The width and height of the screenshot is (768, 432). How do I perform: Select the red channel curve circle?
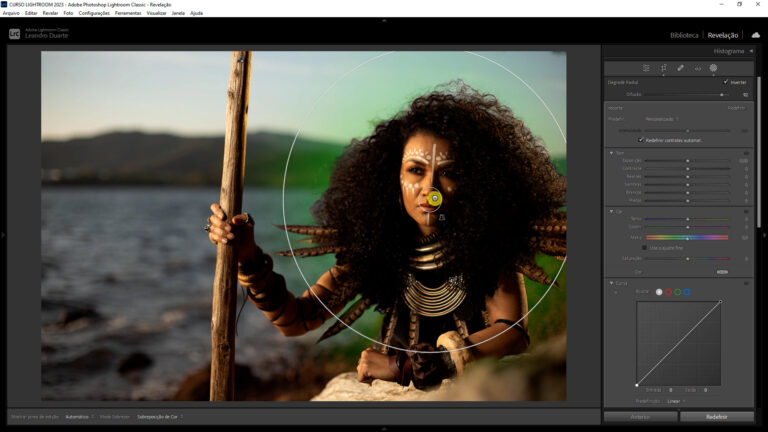668,292
